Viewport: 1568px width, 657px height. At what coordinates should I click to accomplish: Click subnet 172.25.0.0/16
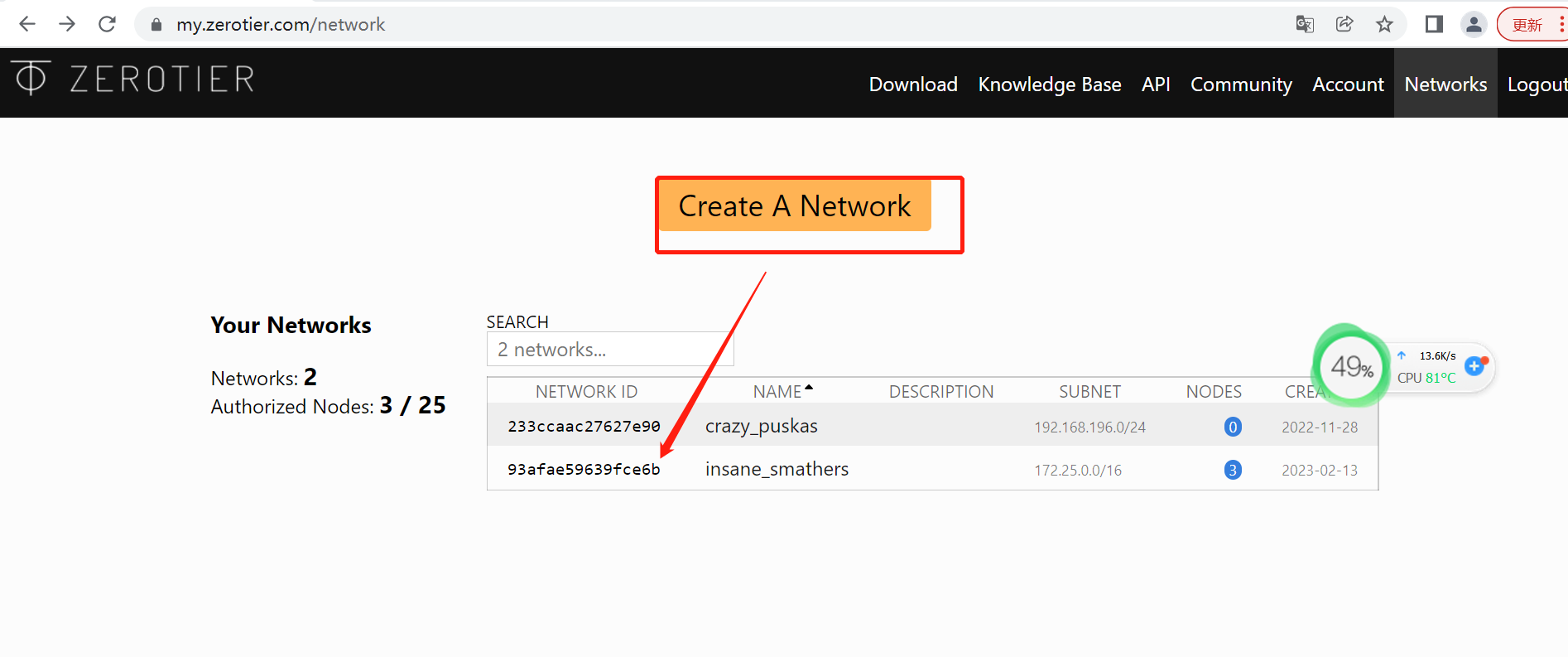(x=1078, y=471)
